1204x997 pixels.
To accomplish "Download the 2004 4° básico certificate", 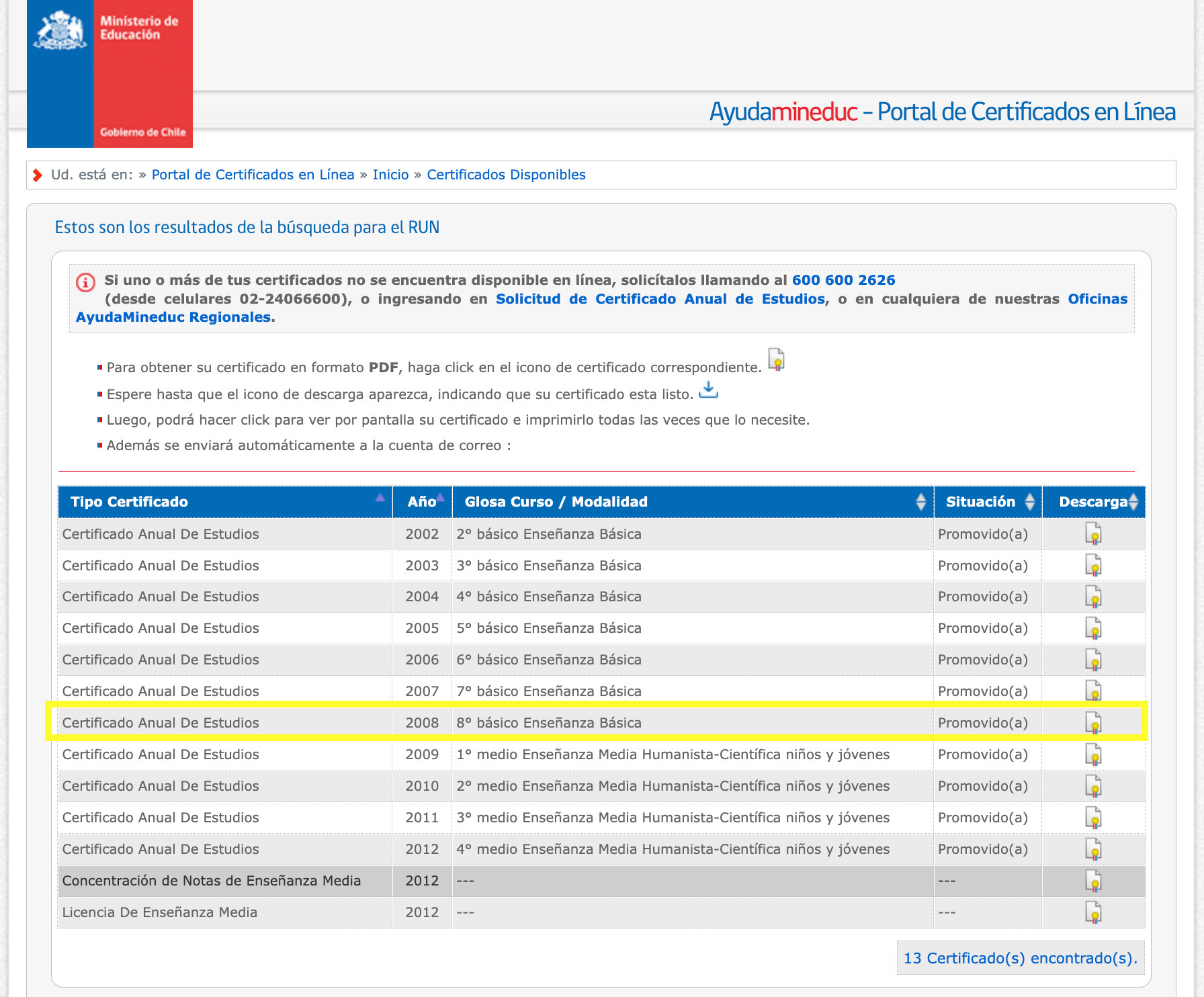I will point(1093,597).
